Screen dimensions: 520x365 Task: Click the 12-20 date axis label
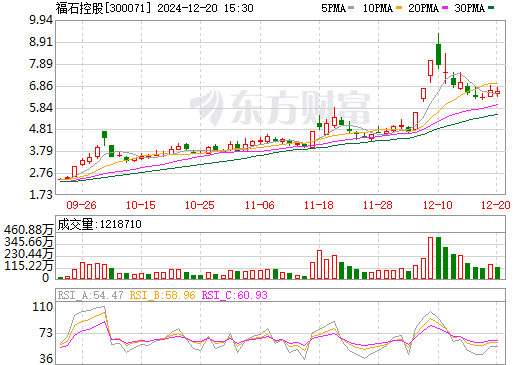coord(496,205)
